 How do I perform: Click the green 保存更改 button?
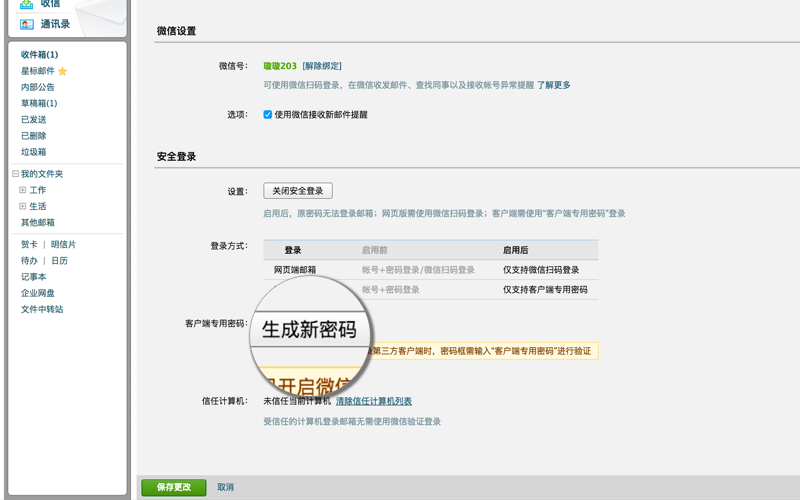(173, 487)
